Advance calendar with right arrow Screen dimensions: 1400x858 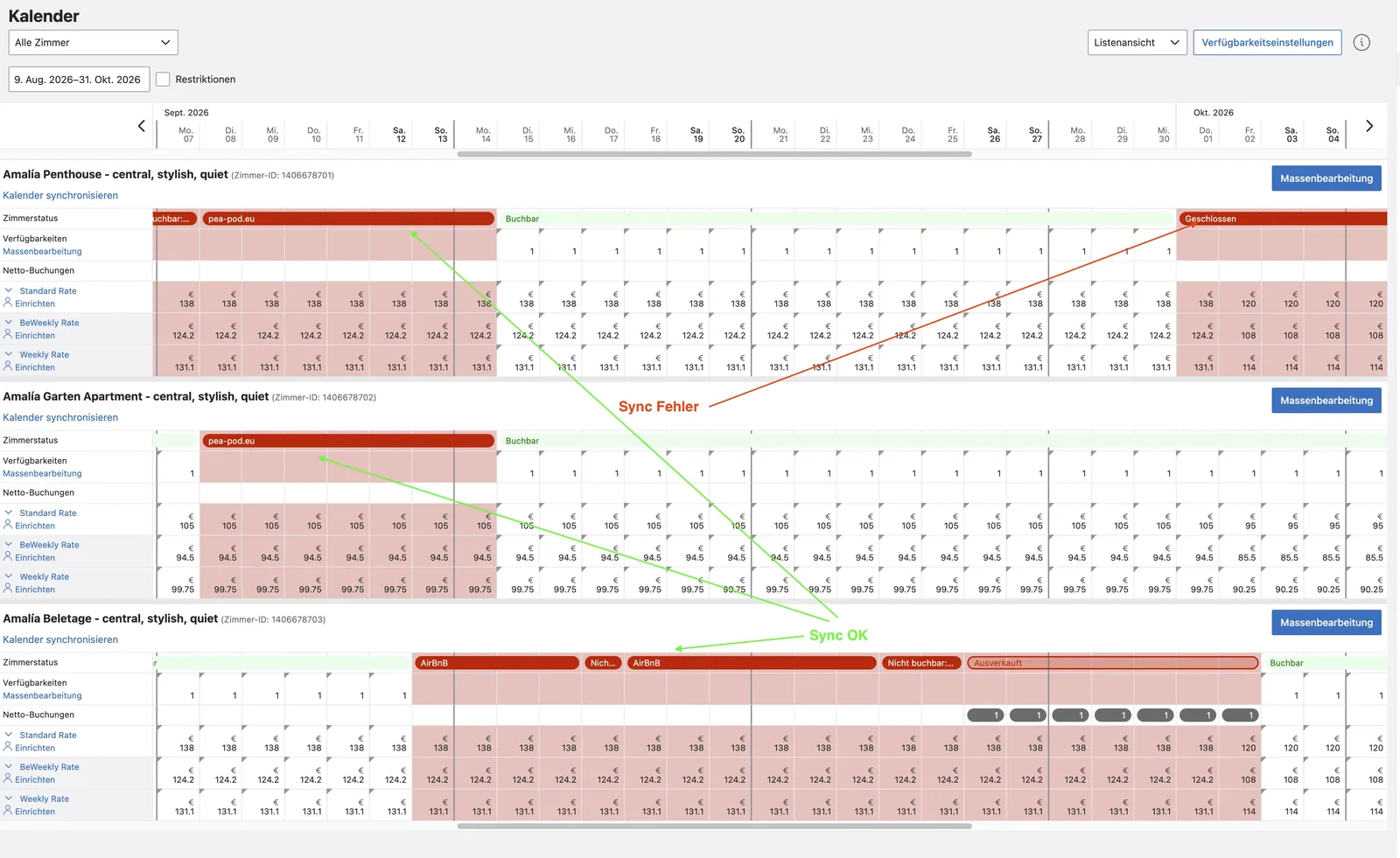[1369, 126]
